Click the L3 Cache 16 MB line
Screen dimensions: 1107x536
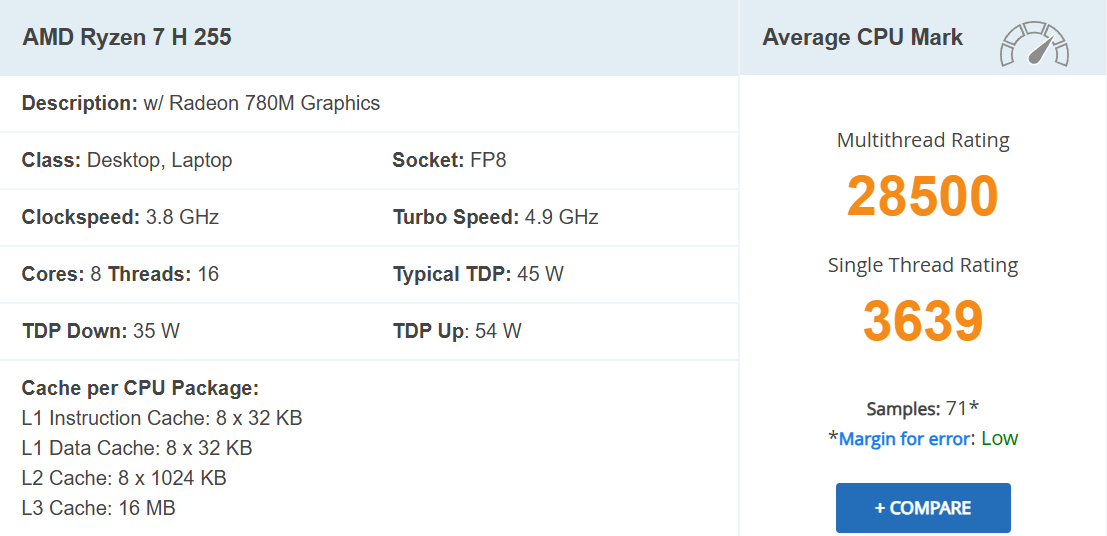coord(98,508)
